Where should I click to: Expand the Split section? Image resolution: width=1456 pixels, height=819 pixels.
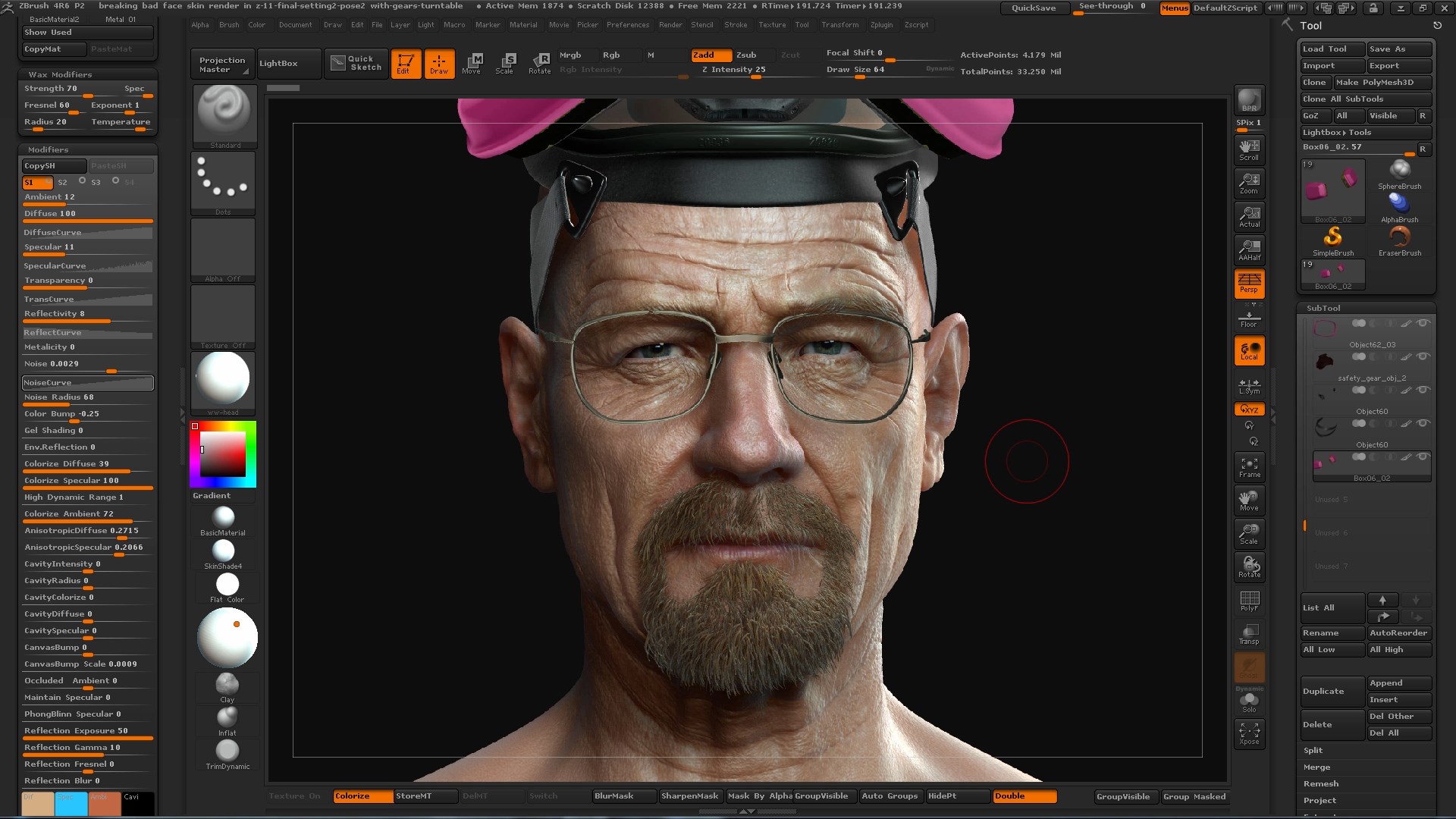click(x=1313, y=750)
